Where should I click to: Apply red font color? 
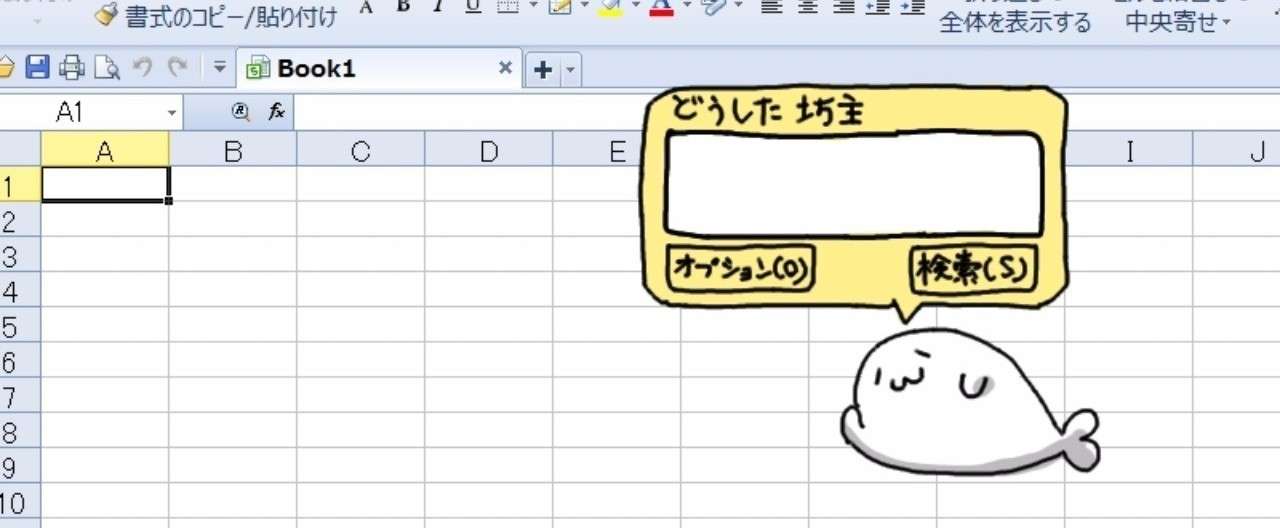click(x=660, y=8)
